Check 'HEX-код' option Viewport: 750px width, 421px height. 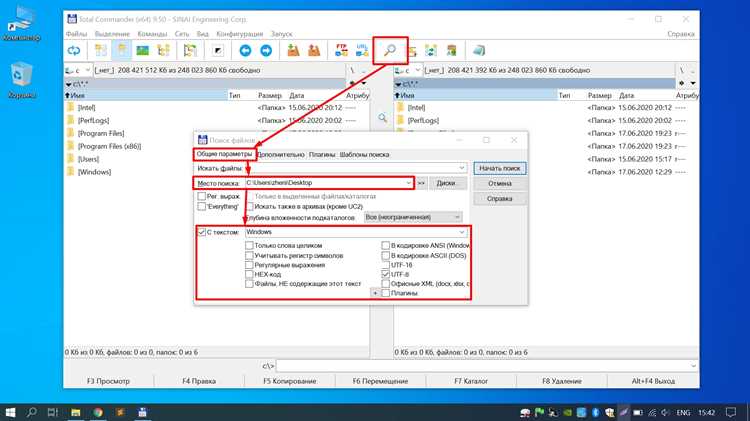[x=249, y=274]
